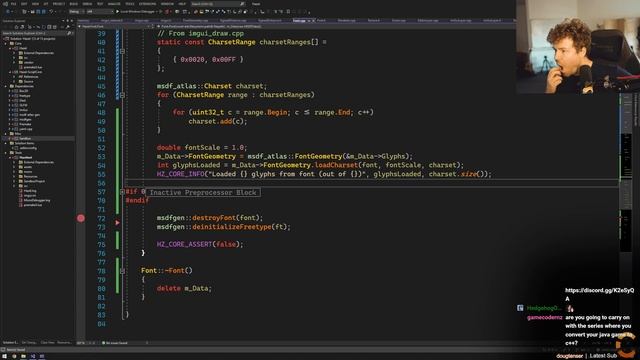Open the Debug configuration dropdown
The width and height of the screenshot is (640, 360).
coord(76,11)
